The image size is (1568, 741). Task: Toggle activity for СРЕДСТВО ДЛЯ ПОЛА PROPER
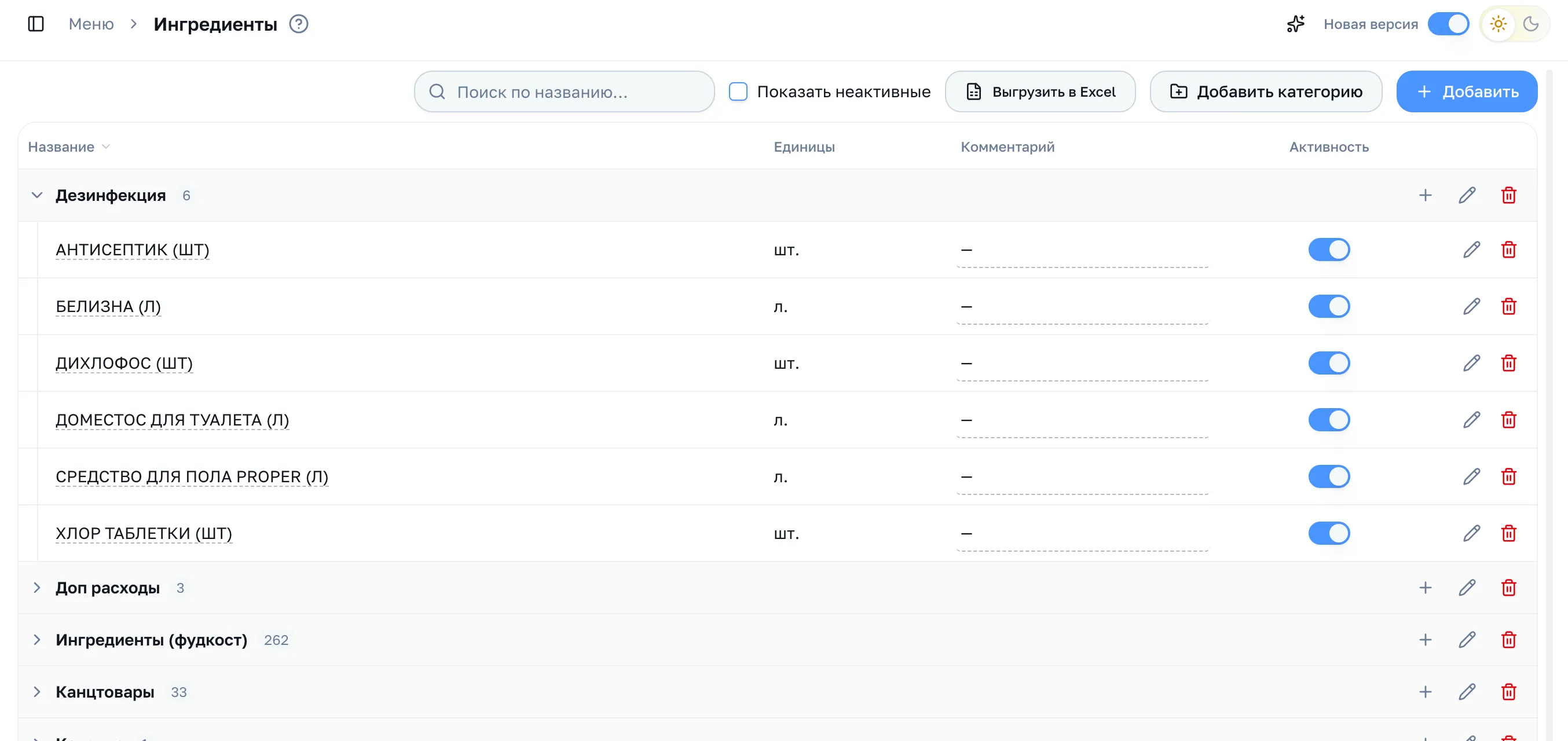[x=1329, y=476]
